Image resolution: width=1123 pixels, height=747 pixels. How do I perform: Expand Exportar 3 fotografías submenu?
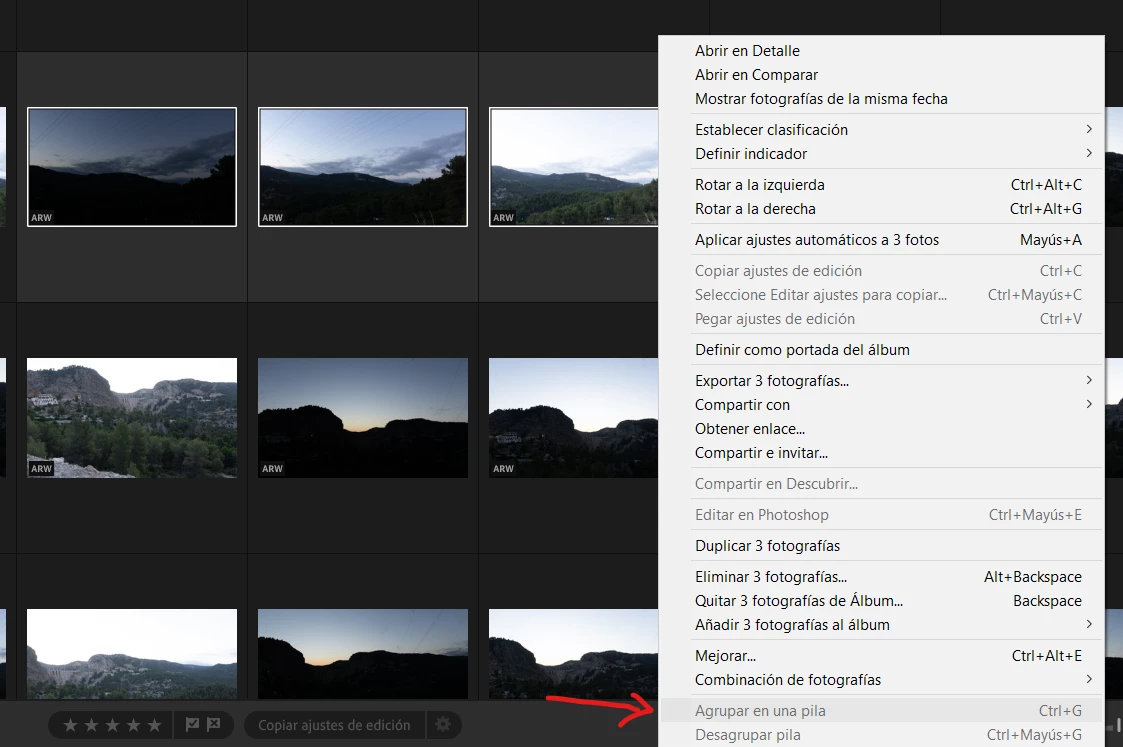(1089, 380)
